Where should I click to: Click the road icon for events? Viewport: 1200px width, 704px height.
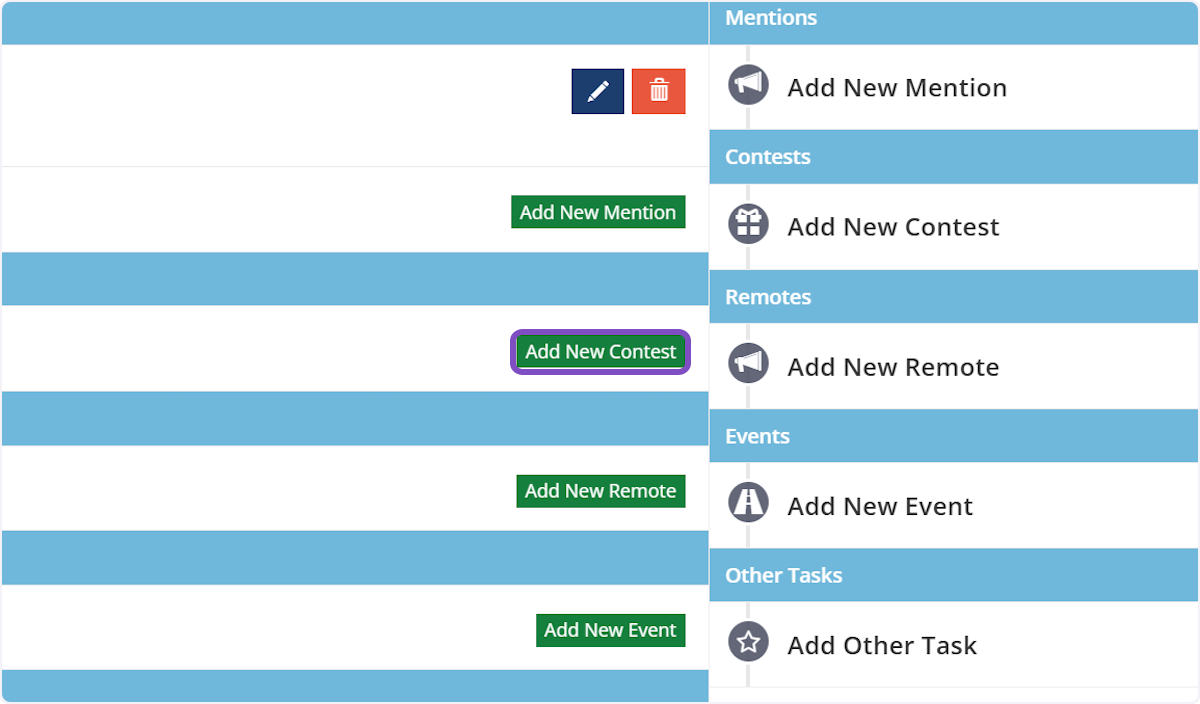(x=748, y=504)
